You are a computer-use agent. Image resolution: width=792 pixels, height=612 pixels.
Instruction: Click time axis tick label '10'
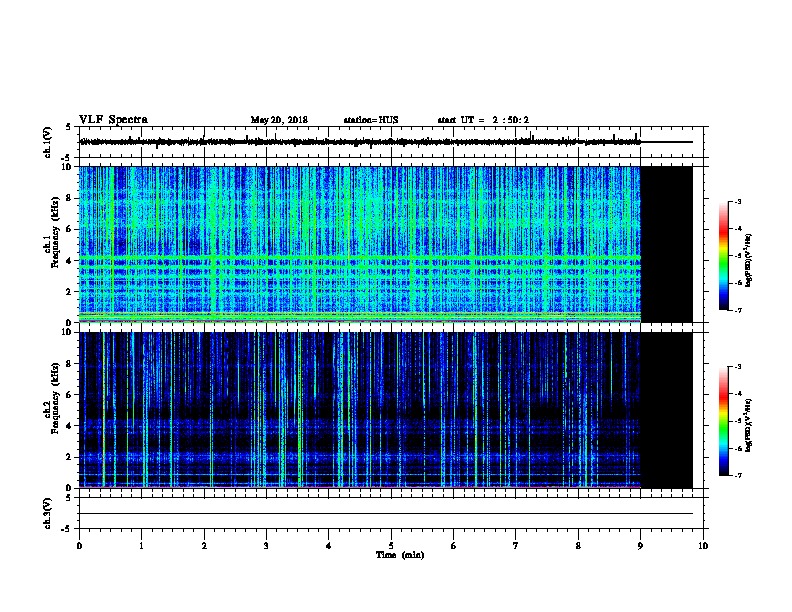click(703, 546)
